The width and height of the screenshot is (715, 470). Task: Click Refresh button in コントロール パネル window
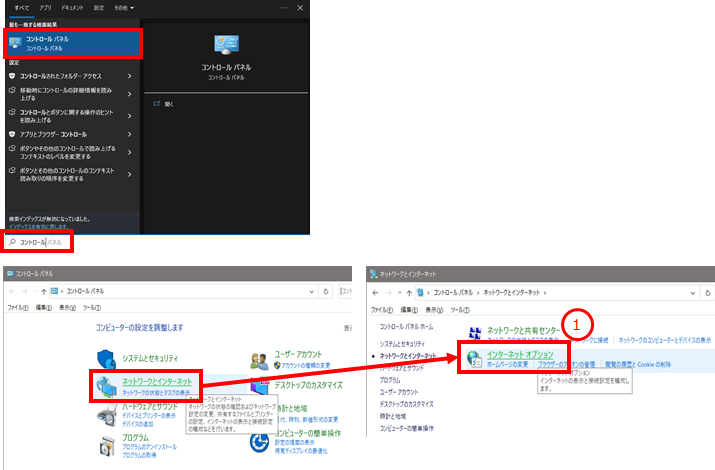coord(326,291)
